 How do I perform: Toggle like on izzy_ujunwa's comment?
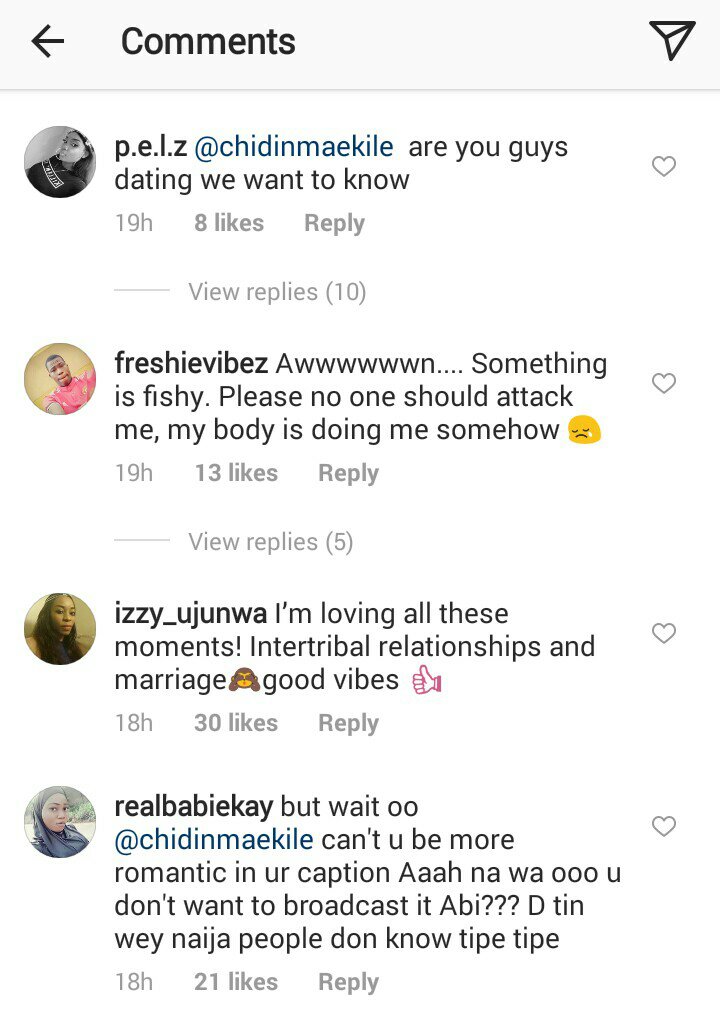click(664, 633)
